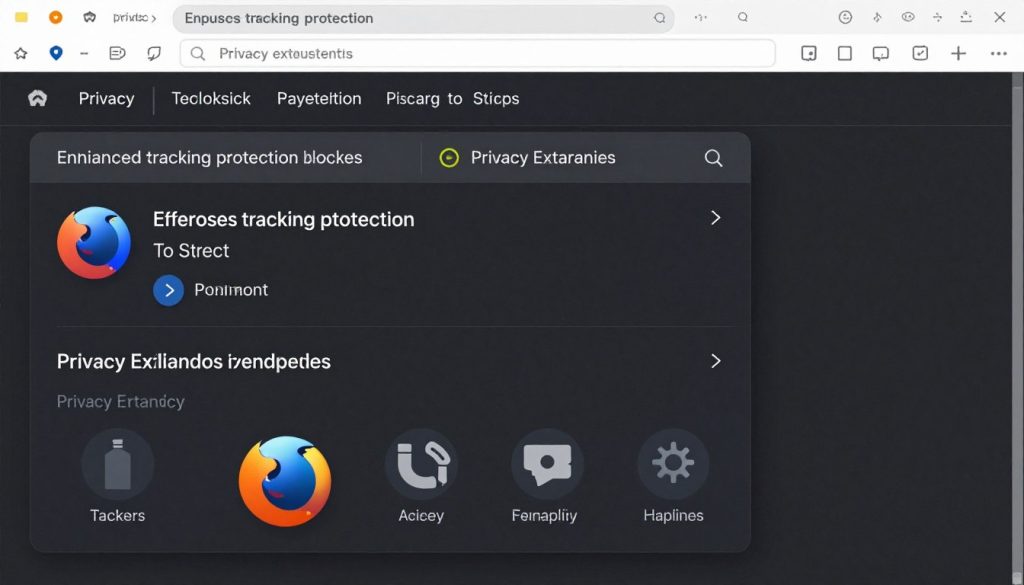1024x585 pixels.
Task: Open the privtso dropdown near address bar
Action: click(130, 17)
